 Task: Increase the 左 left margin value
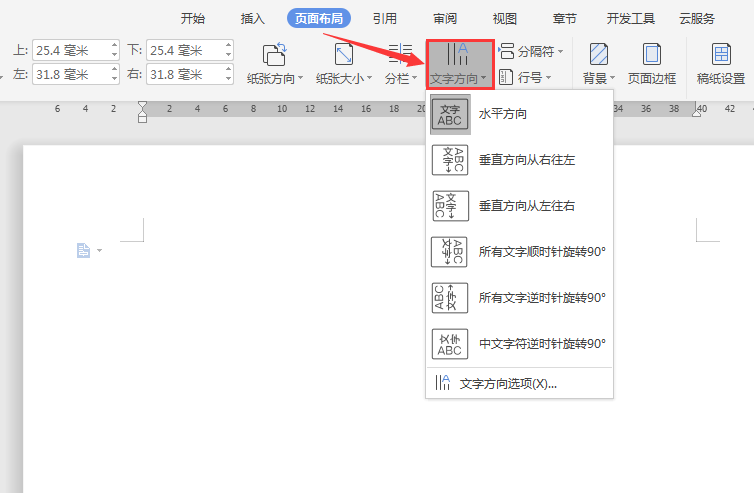tap(114, 69)
